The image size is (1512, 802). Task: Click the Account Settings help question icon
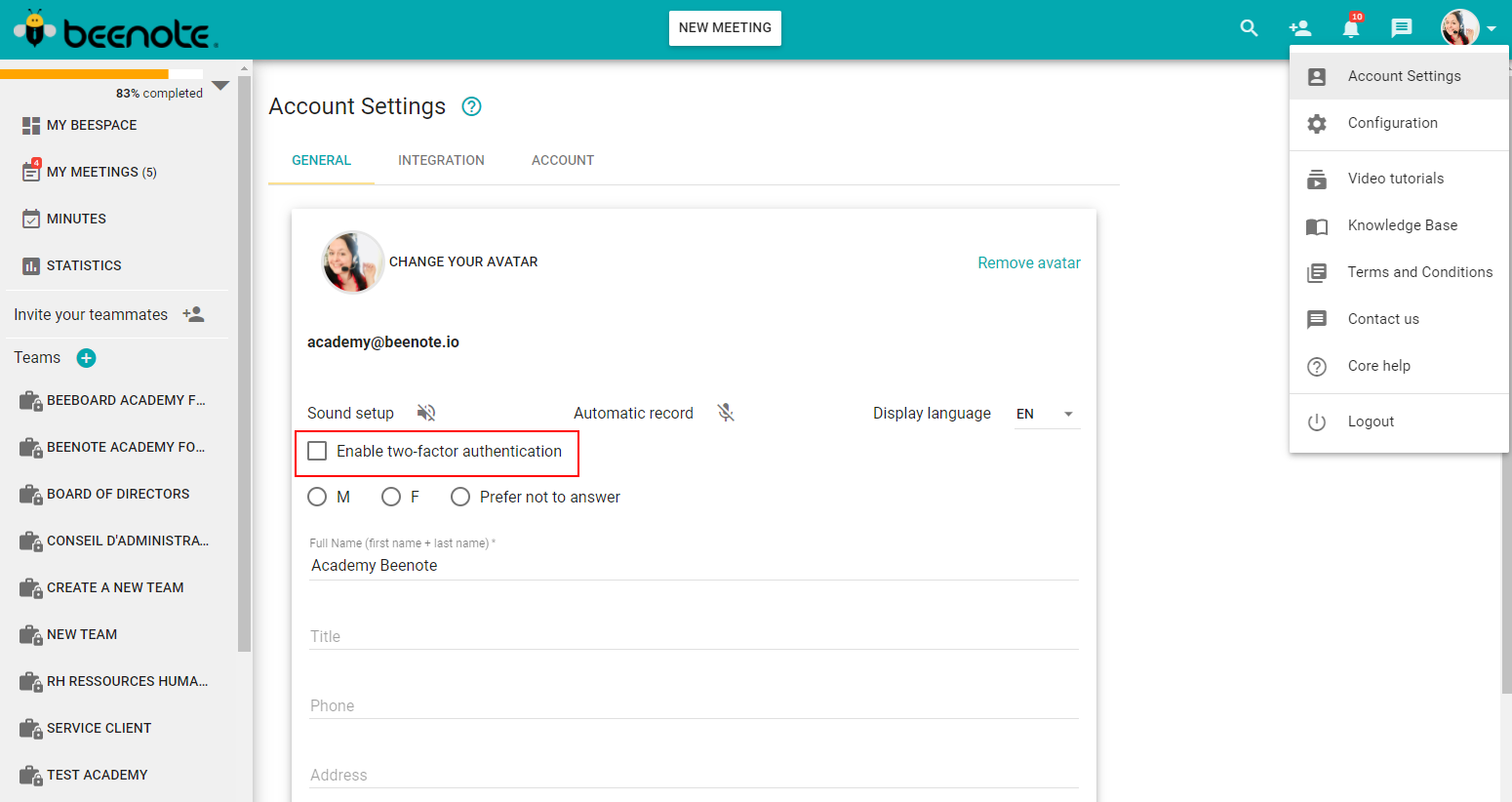pyautogui.click(x=472, y=106)
